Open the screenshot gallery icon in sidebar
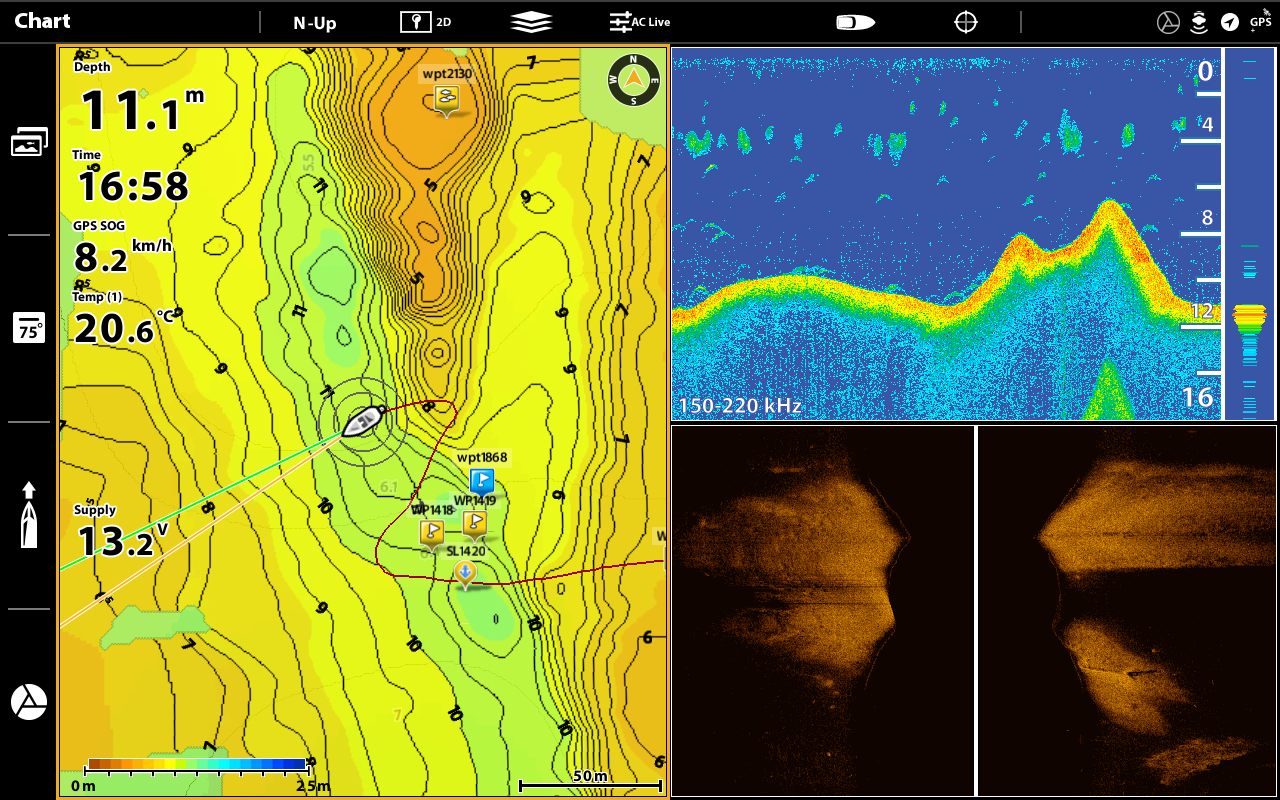Image resolution: width=1280 pixels, height=800 pixels. pos(29,143)
